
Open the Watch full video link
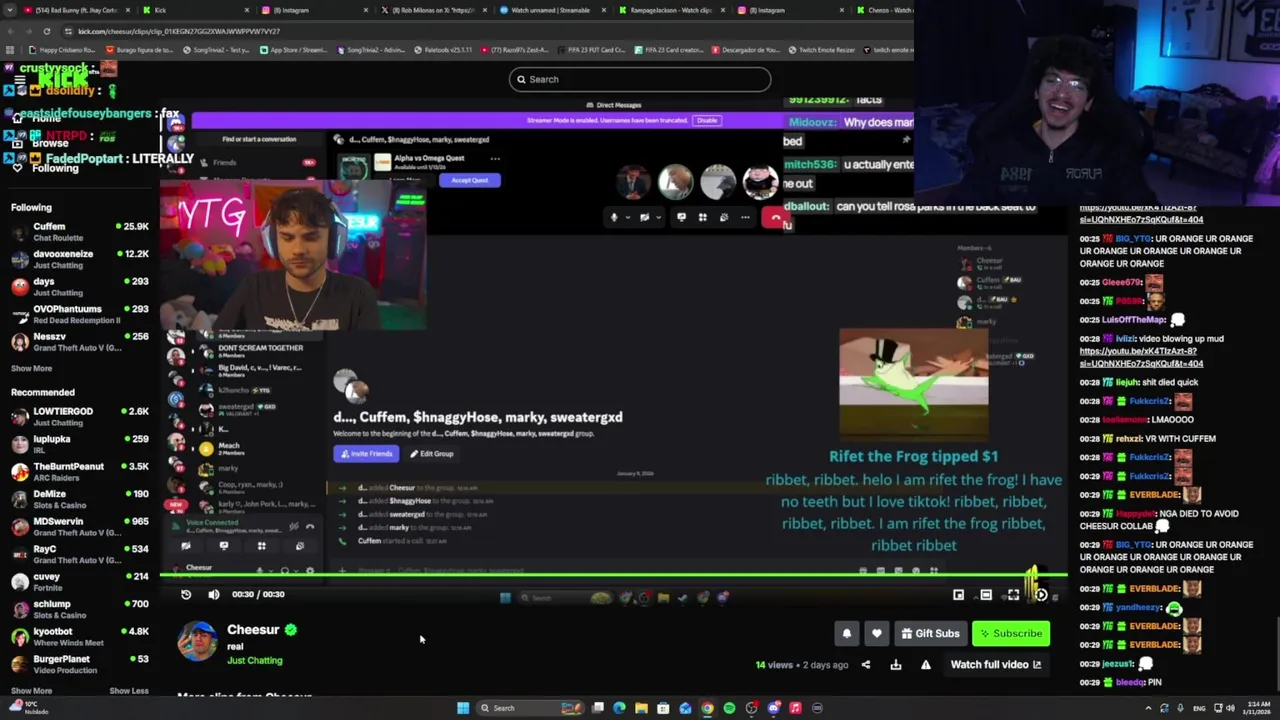coord(996,665)
